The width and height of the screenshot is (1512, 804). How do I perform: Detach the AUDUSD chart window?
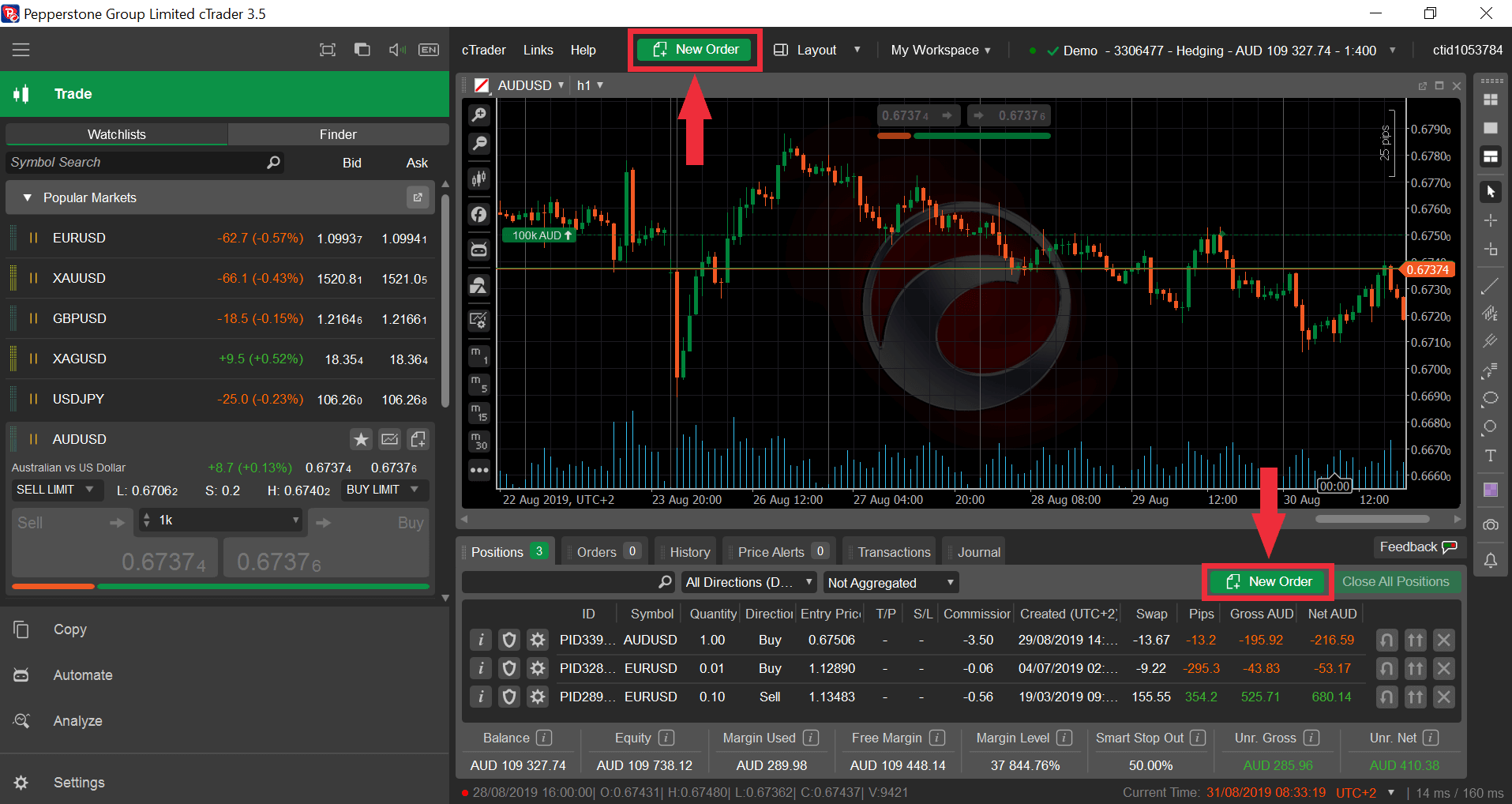(x=1423, y=85)
